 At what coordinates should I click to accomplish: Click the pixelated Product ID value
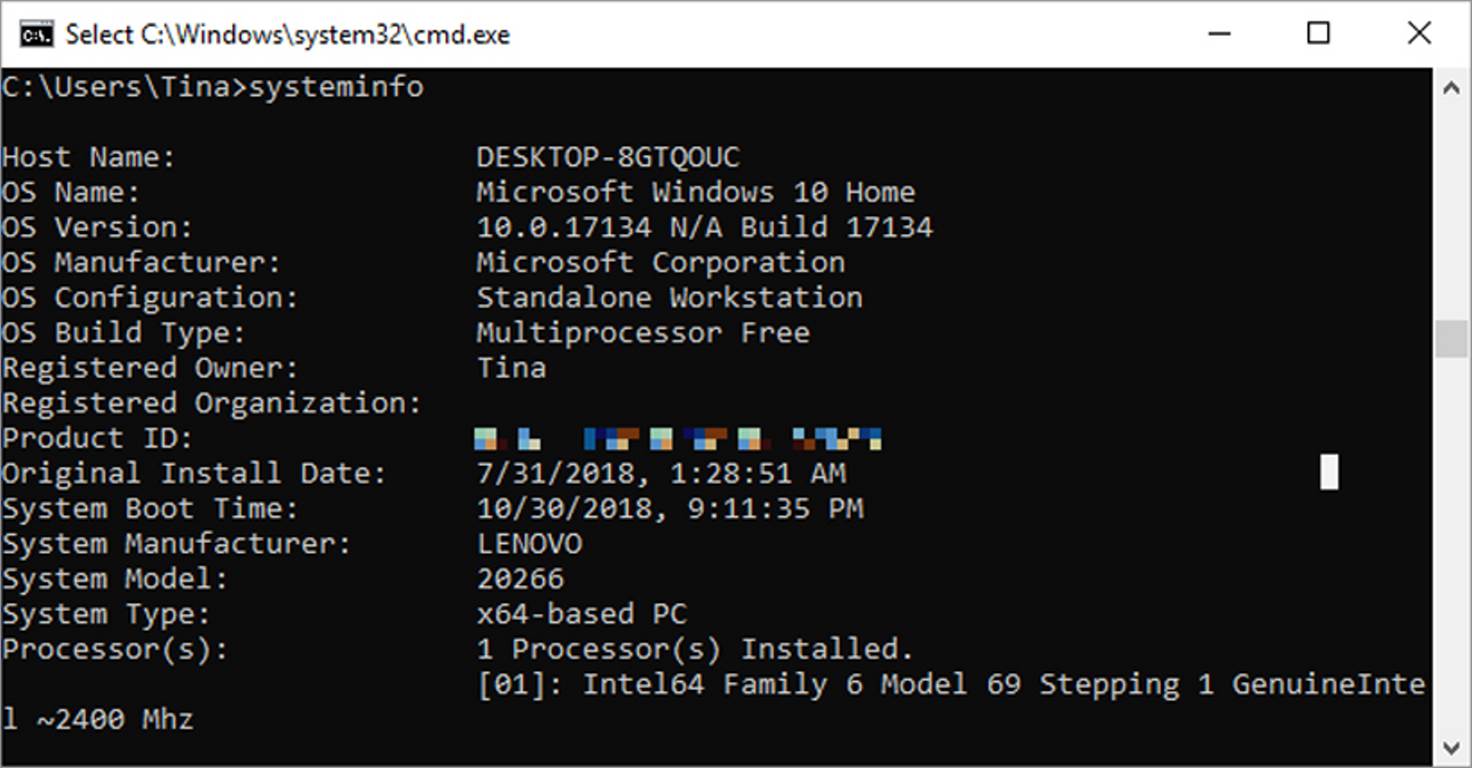(680, 437)
